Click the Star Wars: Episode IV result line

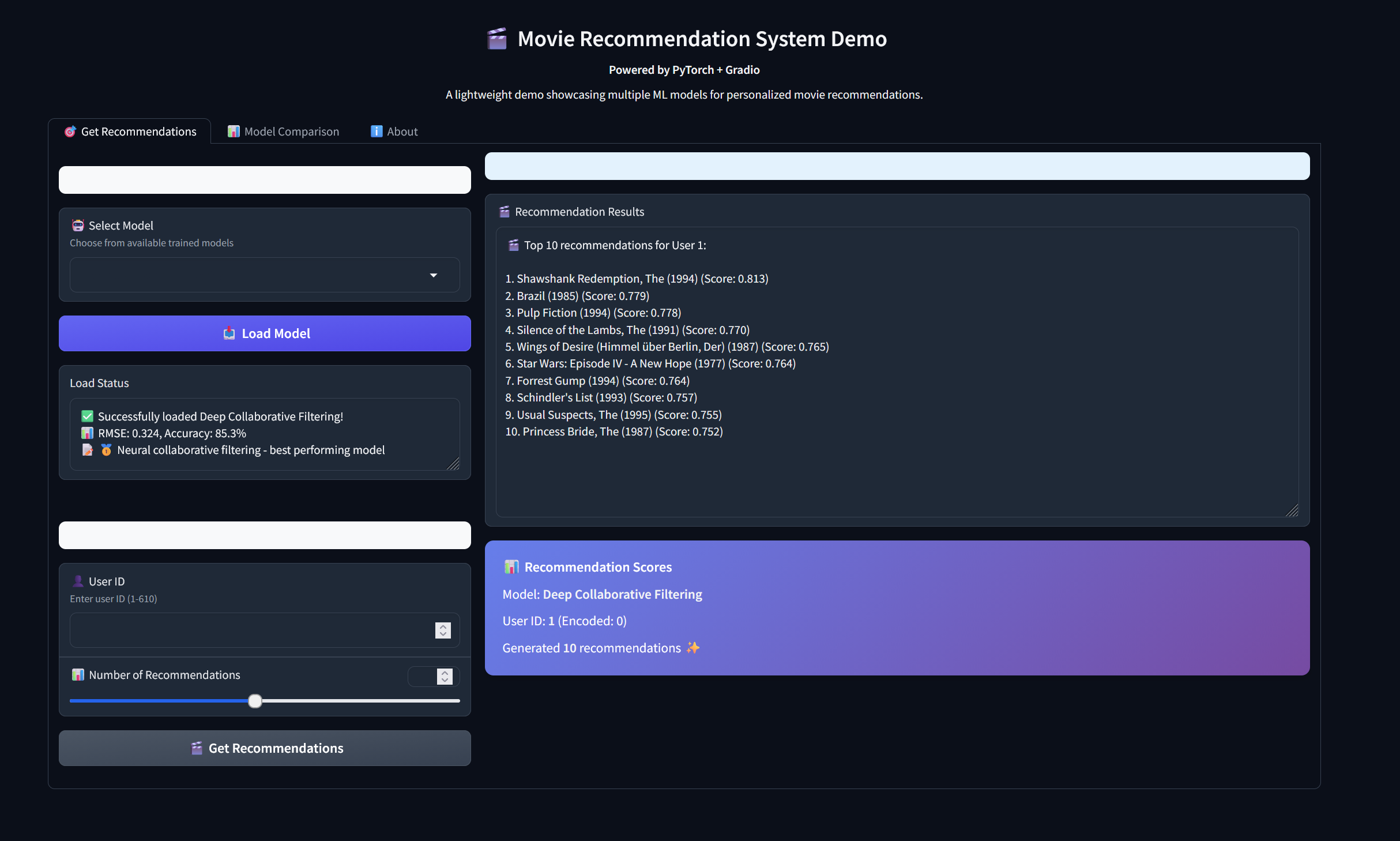click(x=650, y=363)
